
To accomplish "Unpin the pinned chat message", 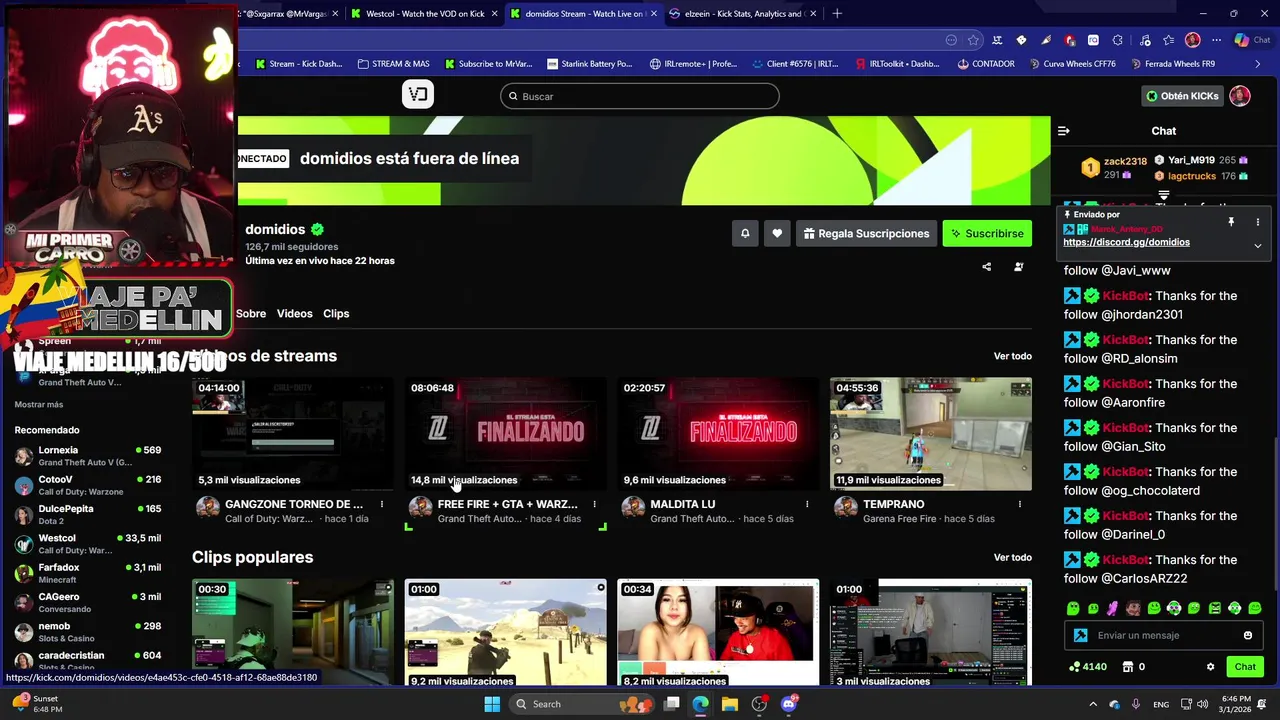I will (1231, 221).
